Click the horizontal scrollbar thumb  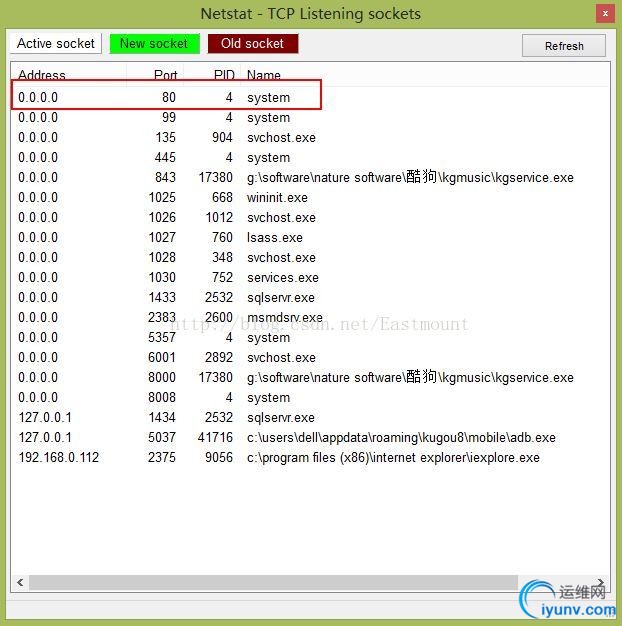tap(273, 582)
